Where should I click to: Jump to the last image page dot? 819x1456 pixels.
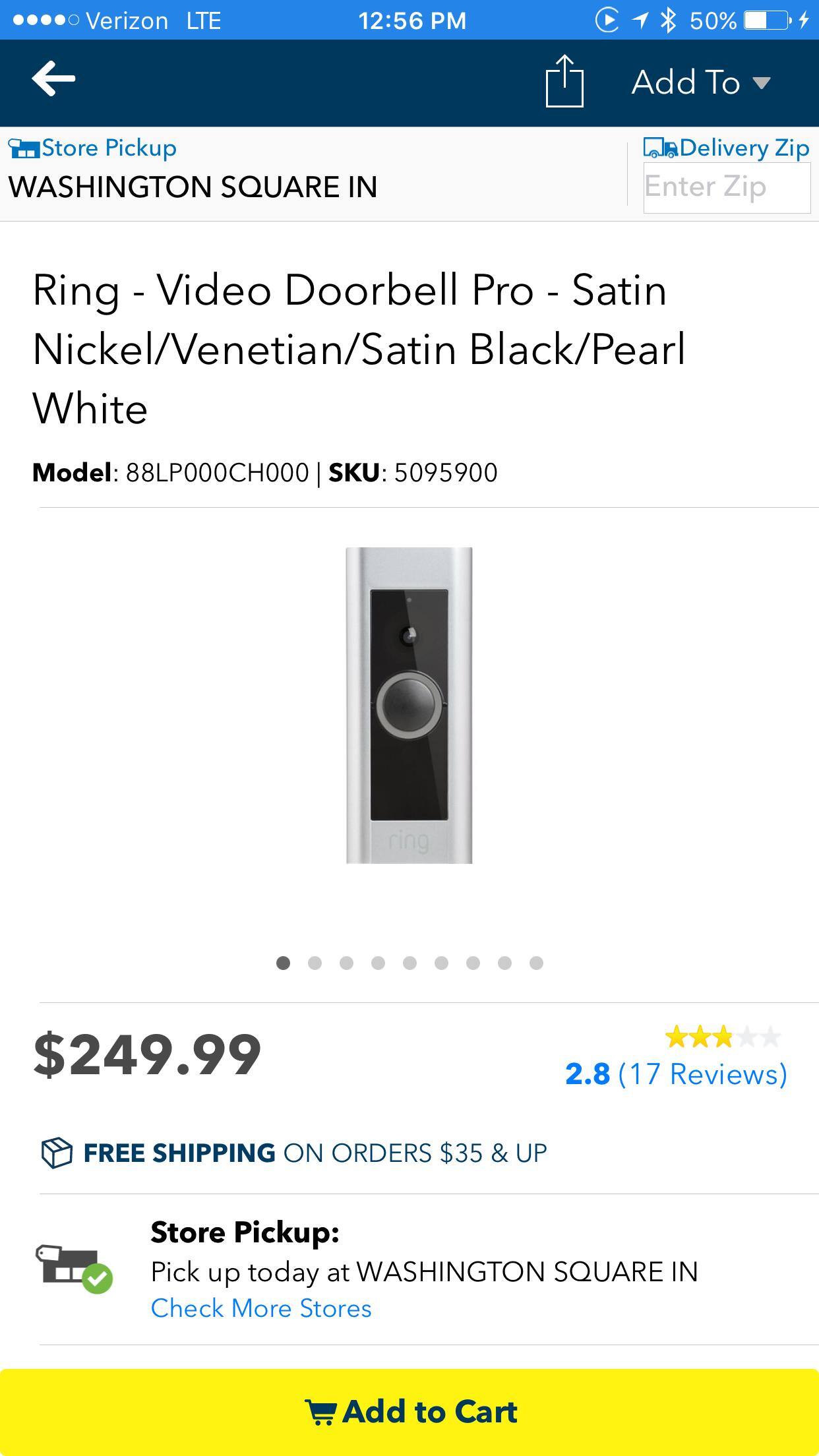536,963
